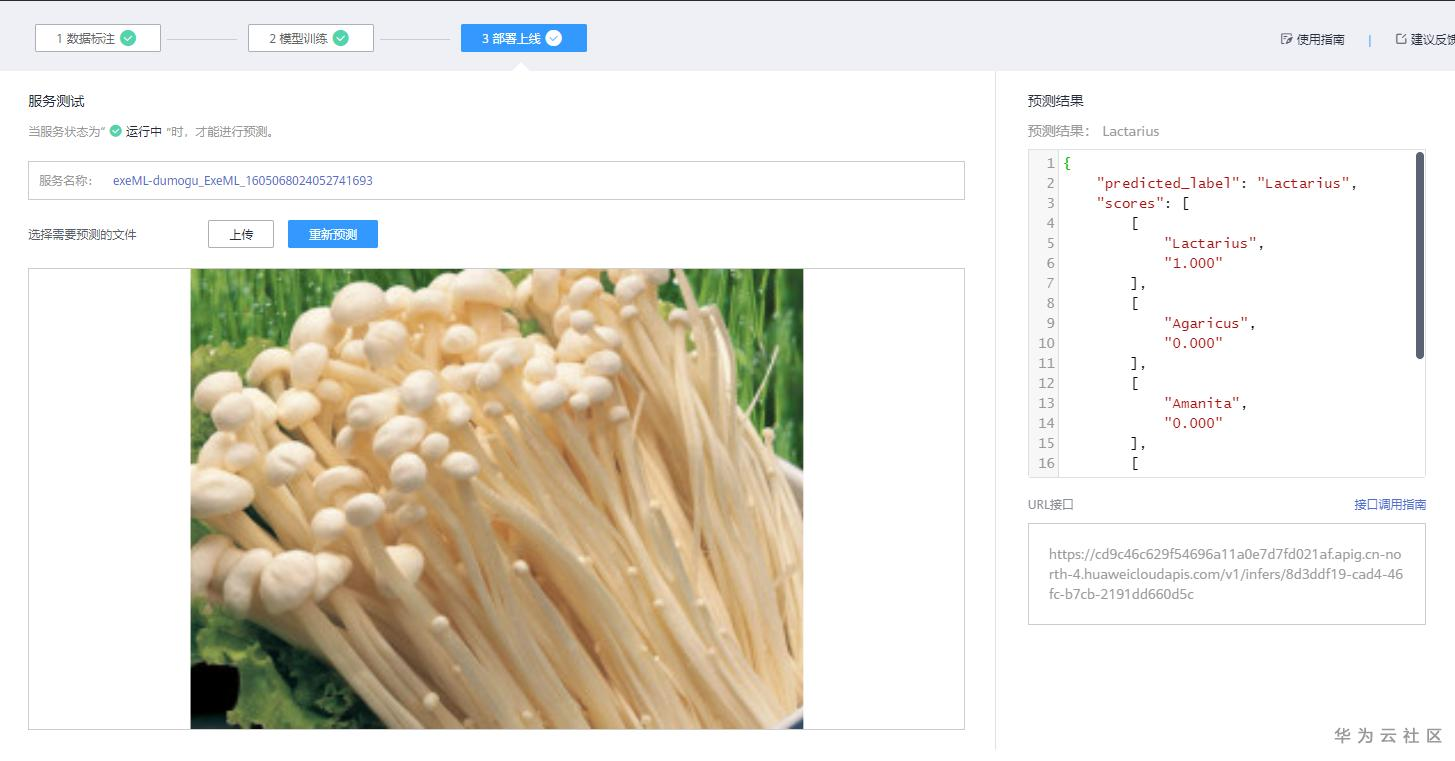Switch to the 数据标注 step tab
The height and width of the screenshot is (761, 1455).
click(97, 37)
